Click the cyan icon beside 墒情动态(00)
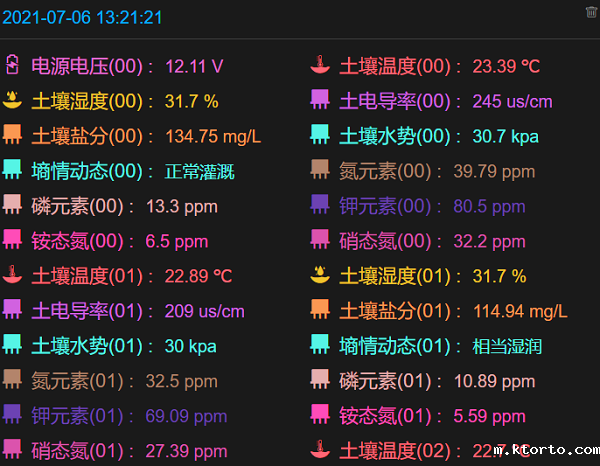 pyautogui.click(x=12, y=170)
